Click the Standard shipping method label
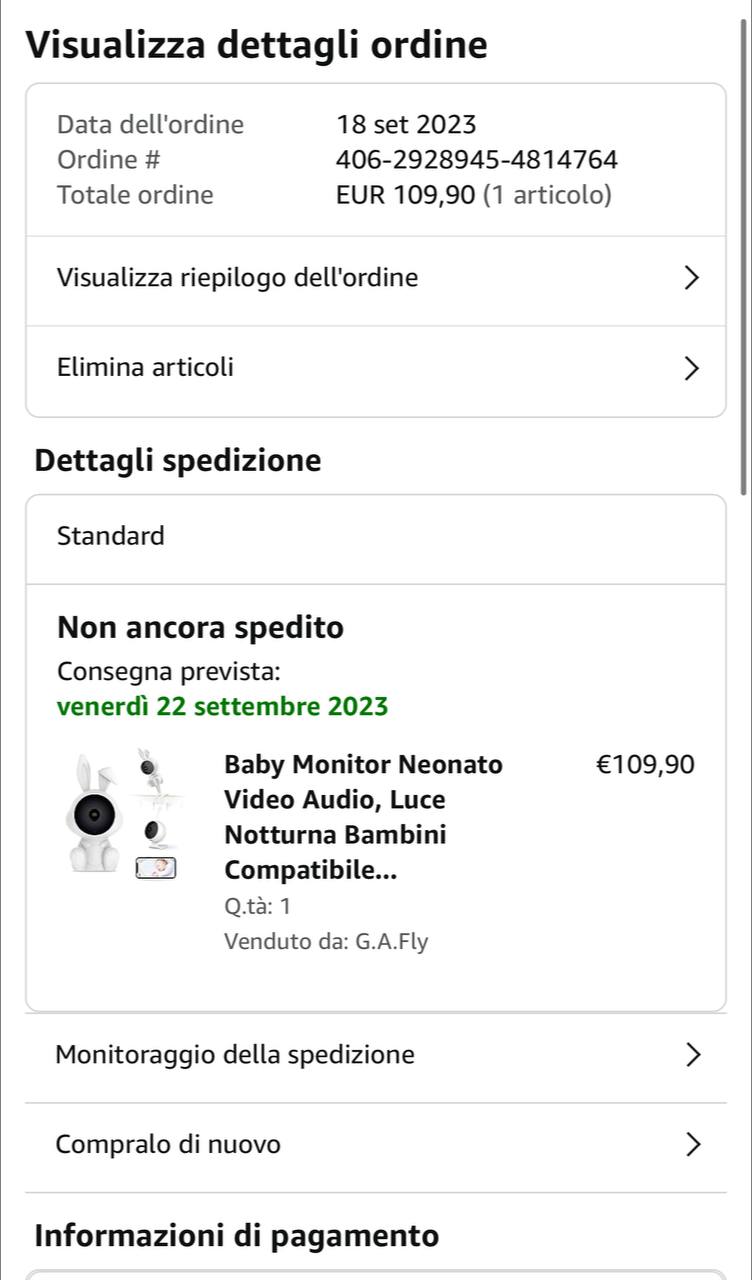The width and height of the screenshot is (752, 1280). pyautogui.click(x=111, y=537)
